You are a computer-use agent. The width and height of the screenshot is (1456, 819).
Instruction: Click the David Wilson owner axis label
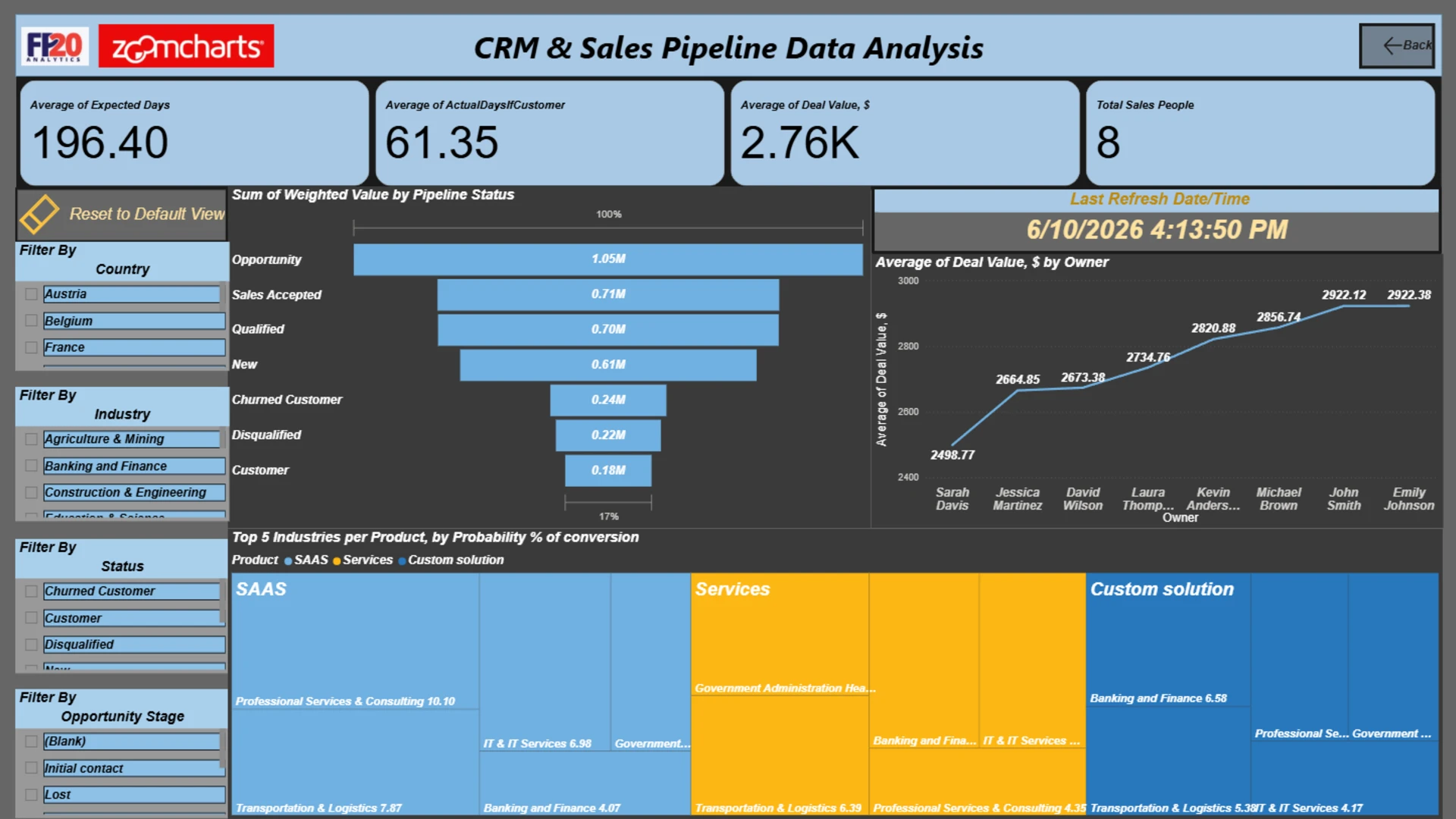point(1083,499)
